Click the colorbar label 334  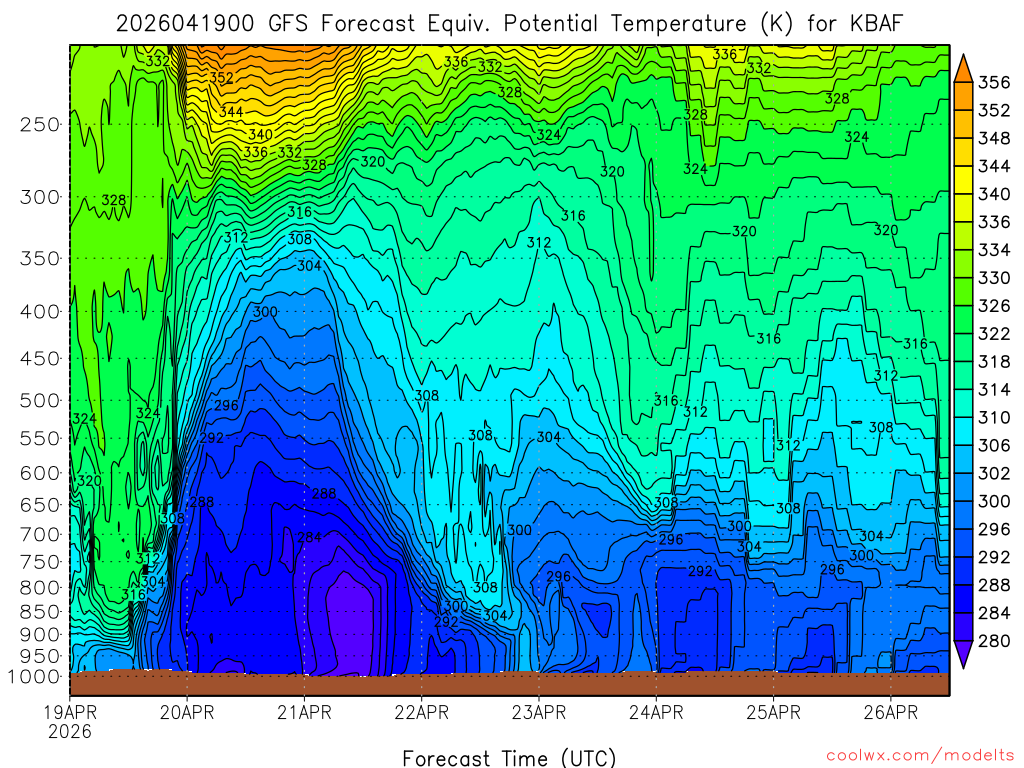pos(994,250)
